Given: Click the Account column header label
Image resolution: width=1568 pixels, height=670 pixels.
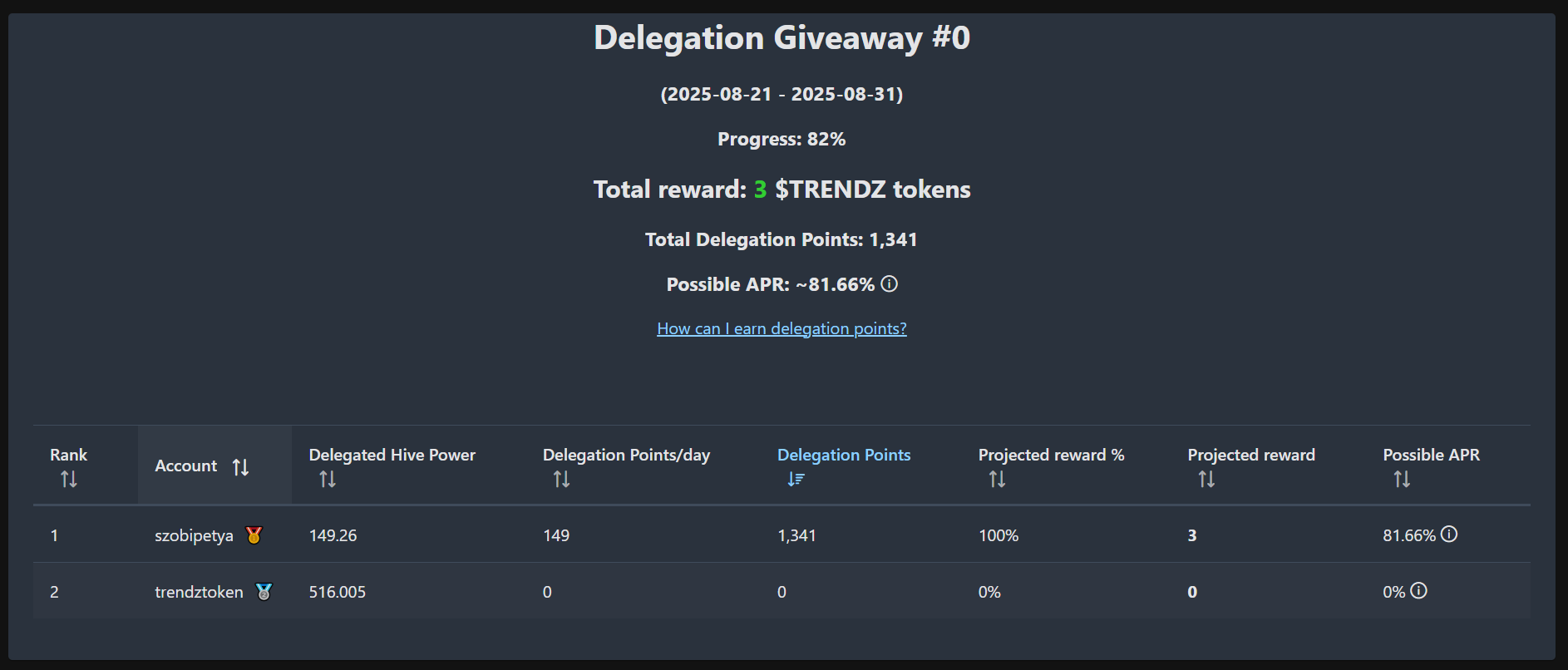Looking at the screenshot, I should (185, 466).
